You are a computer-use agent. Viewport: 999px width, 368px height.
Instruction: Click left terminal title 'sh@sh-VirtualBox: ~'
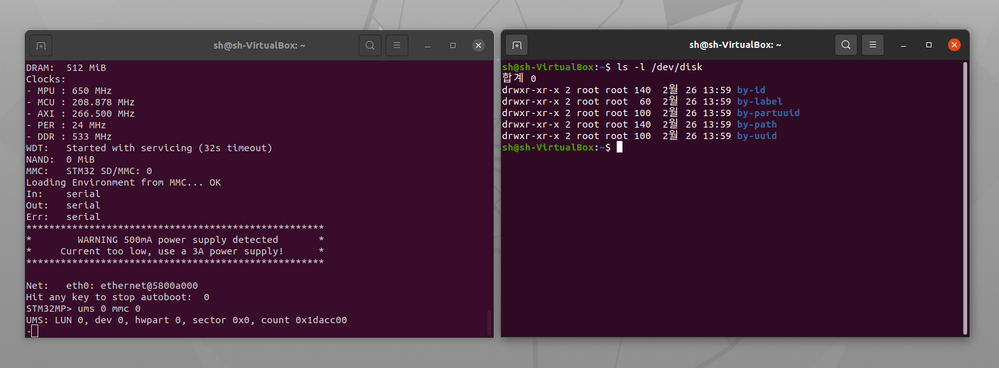(x=259, y=45)
